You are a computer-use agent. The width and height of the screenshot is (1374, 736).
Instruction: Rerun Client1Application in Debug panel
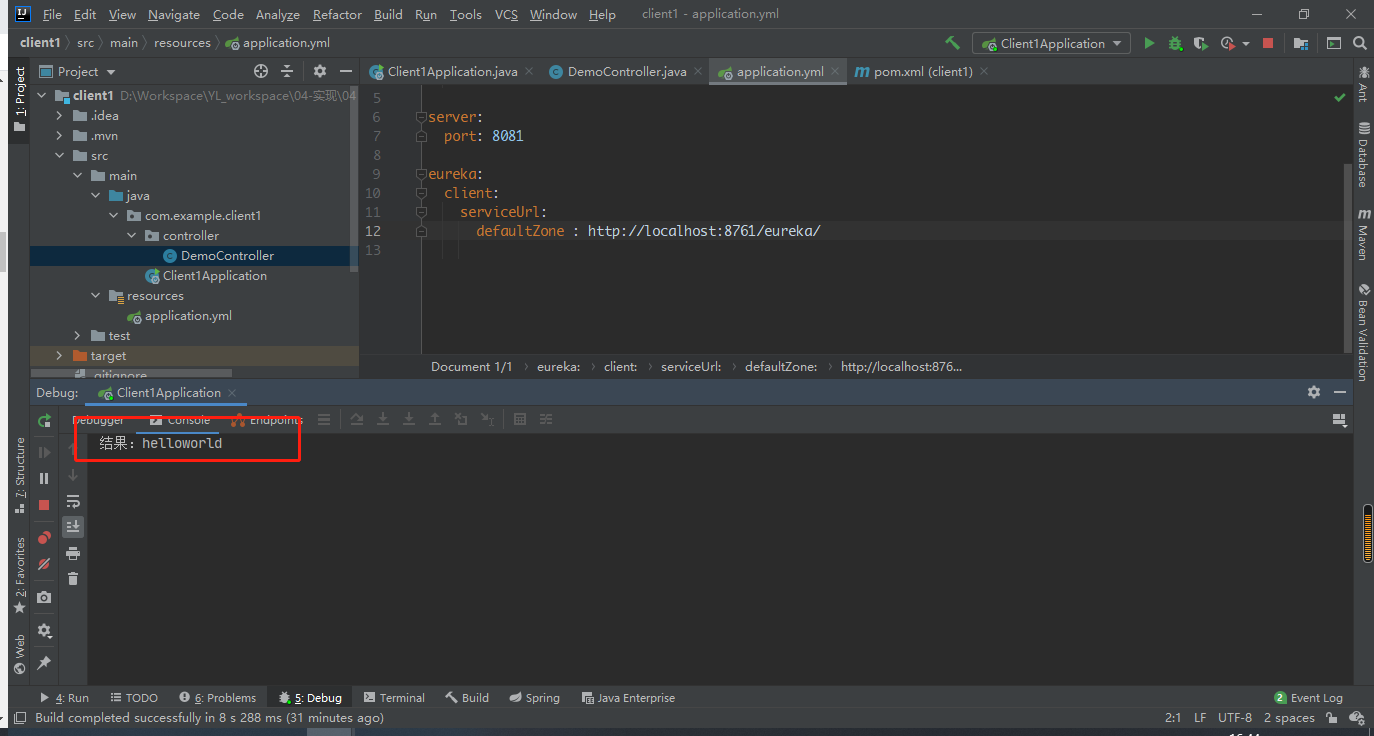pyautogui.click(x=44, y=421)
